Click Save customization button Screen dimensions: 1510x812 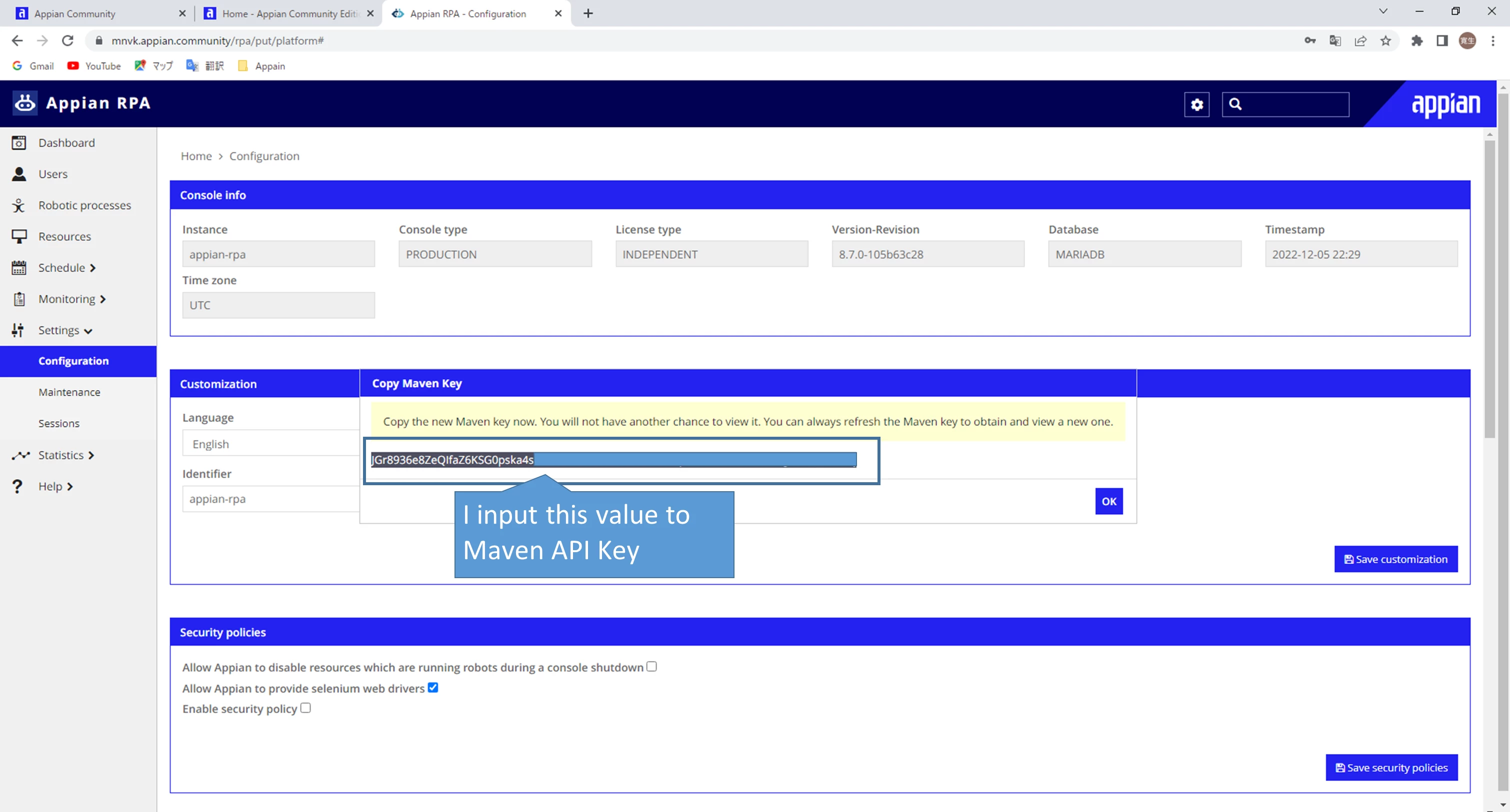(1395, 559)
